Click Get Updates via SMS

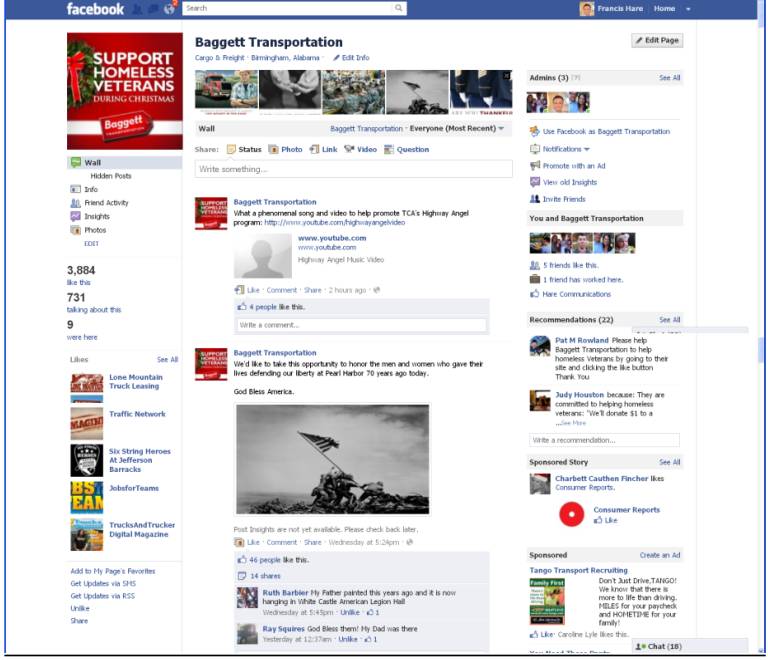[x=103, y=583]
